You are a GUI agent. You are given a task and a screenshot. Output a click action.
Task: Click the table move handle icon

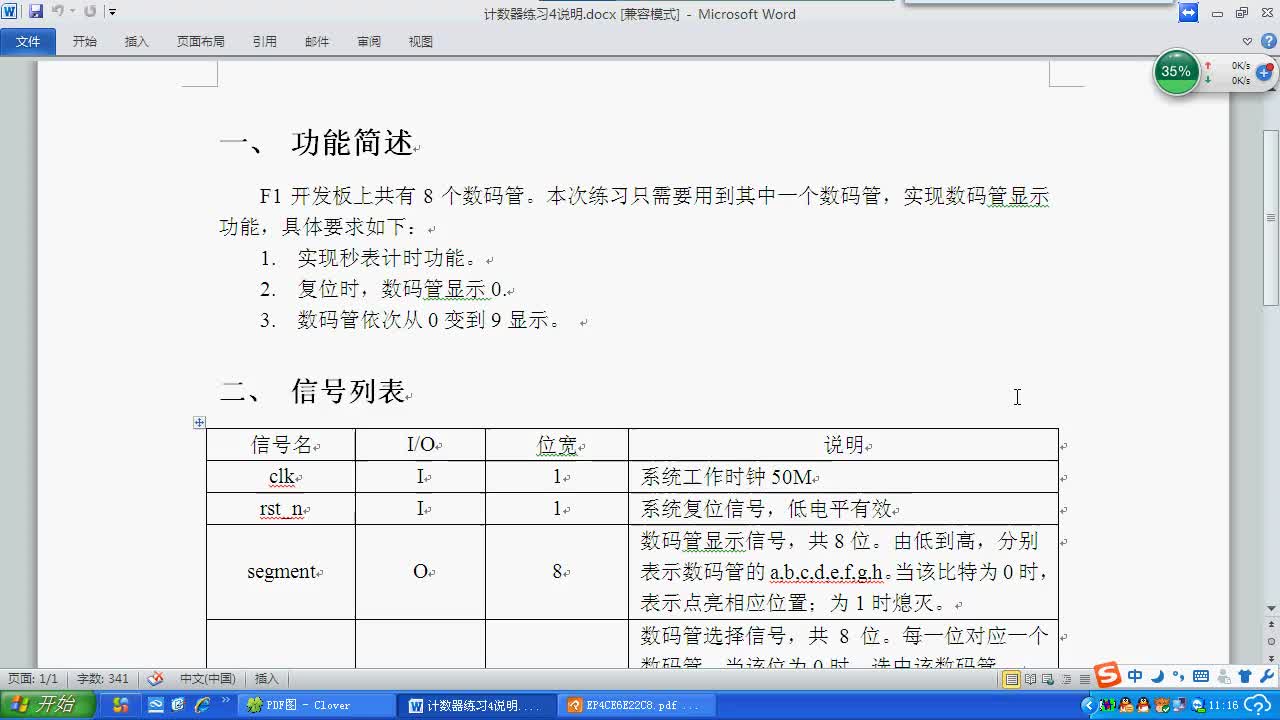coord(199,423)
